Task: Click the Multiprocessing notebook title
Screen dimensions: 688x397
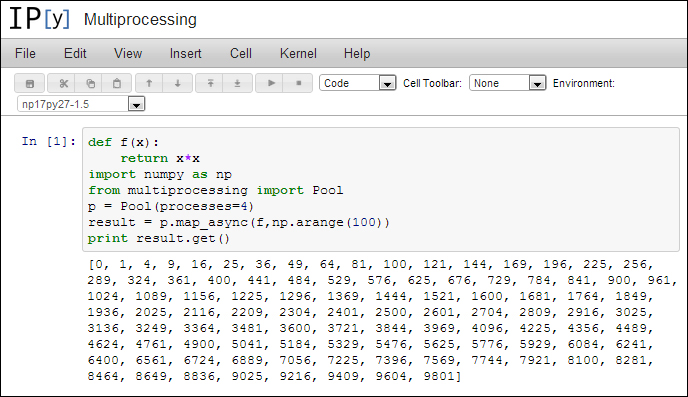Action: (x=140, y=20)
